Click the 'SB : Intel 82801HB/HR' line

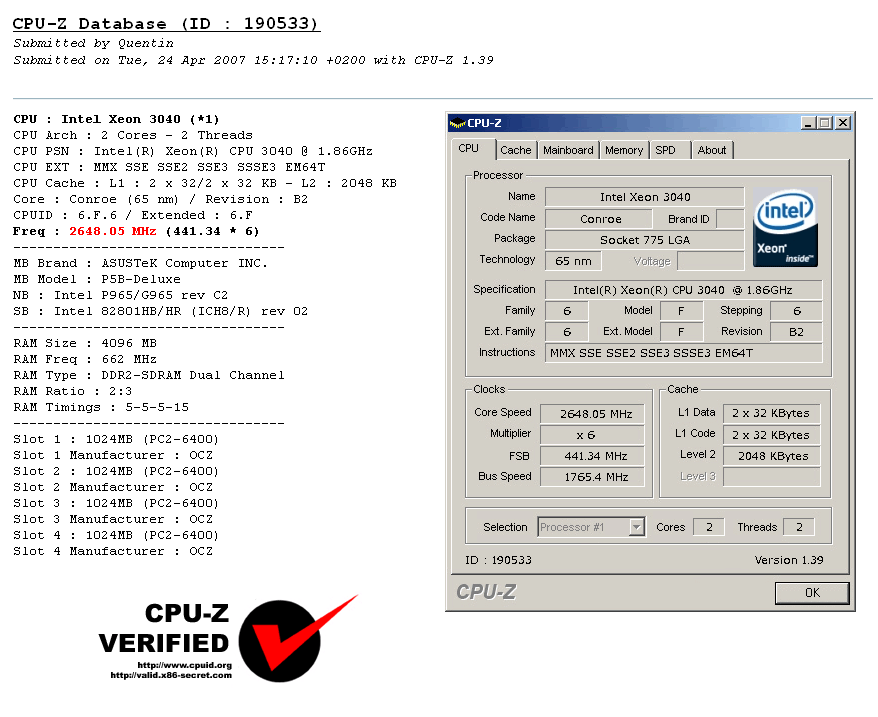[161, 311]
